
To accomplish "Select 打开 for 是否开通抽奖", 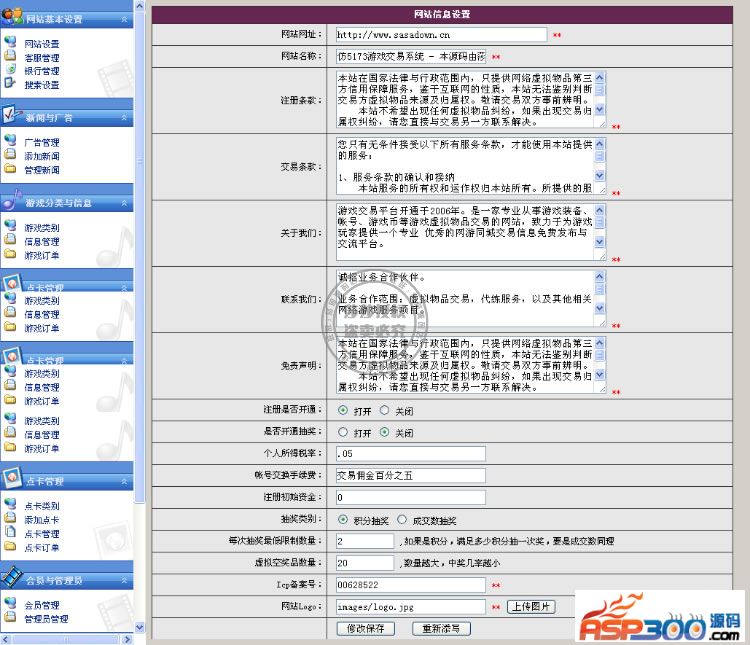I will 342,432.
